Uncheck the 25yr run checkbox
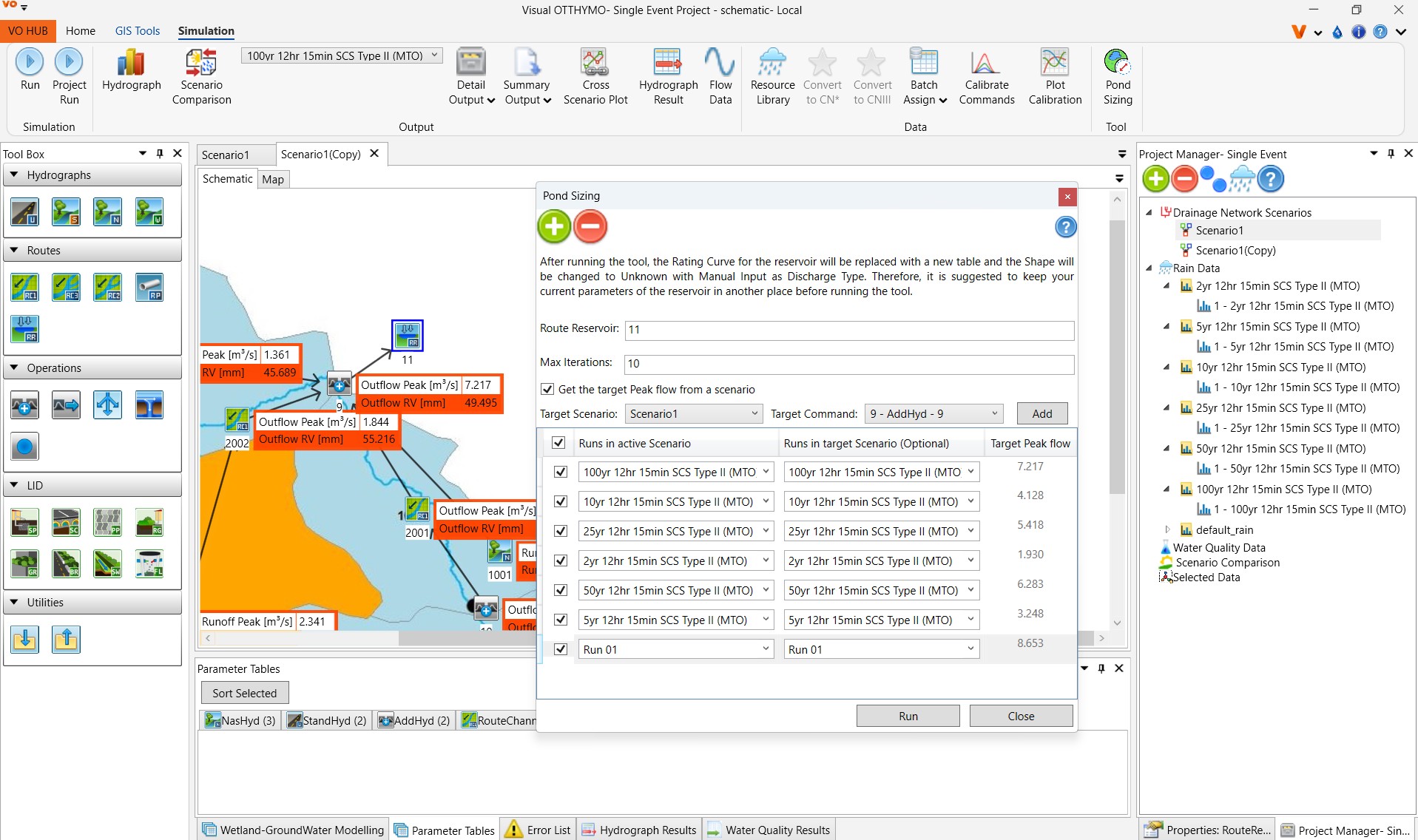This screenshot has width=1418, height=840. click(561, 531)
